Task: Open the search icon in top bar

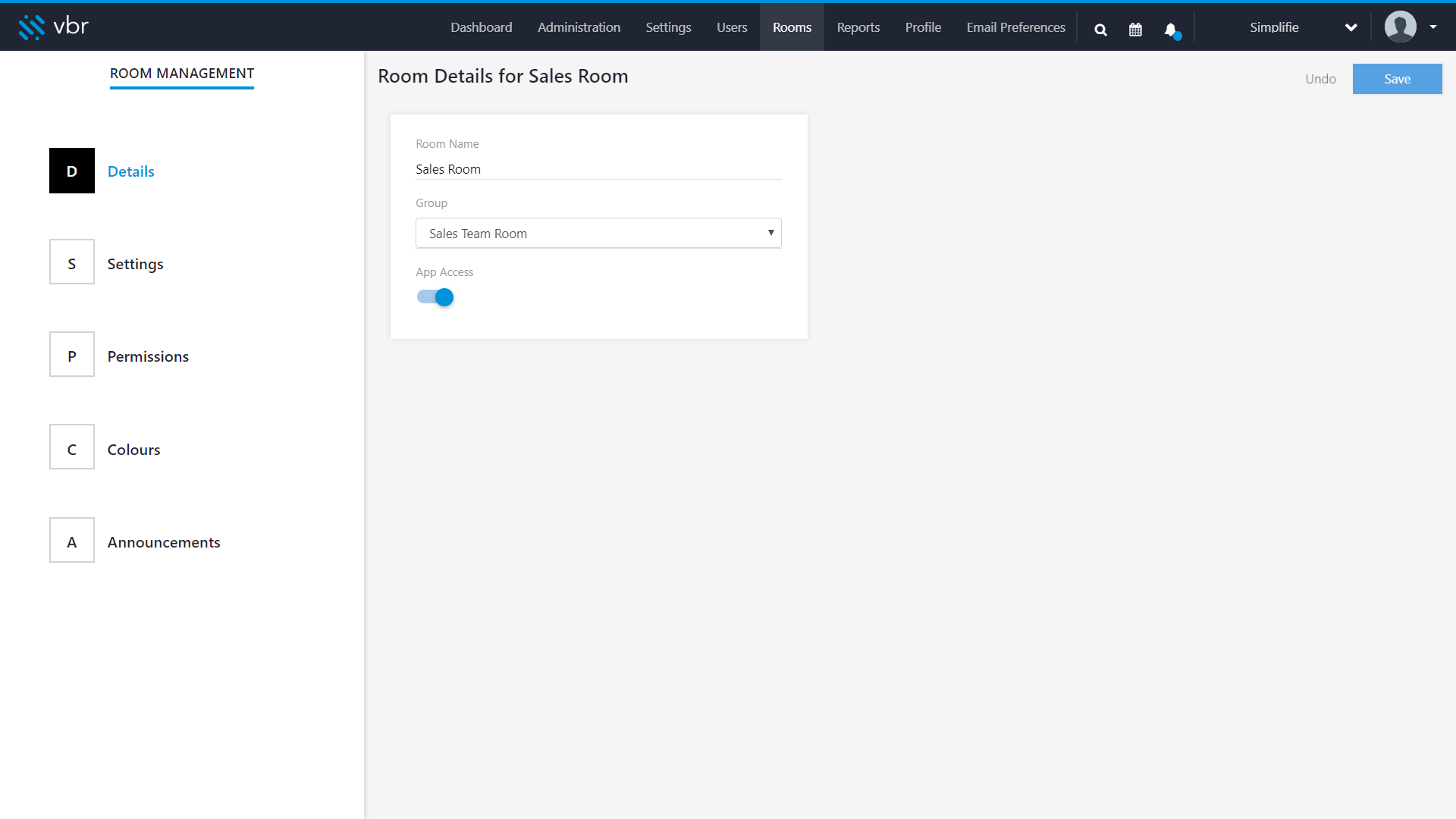Action: click(1100, 30)
